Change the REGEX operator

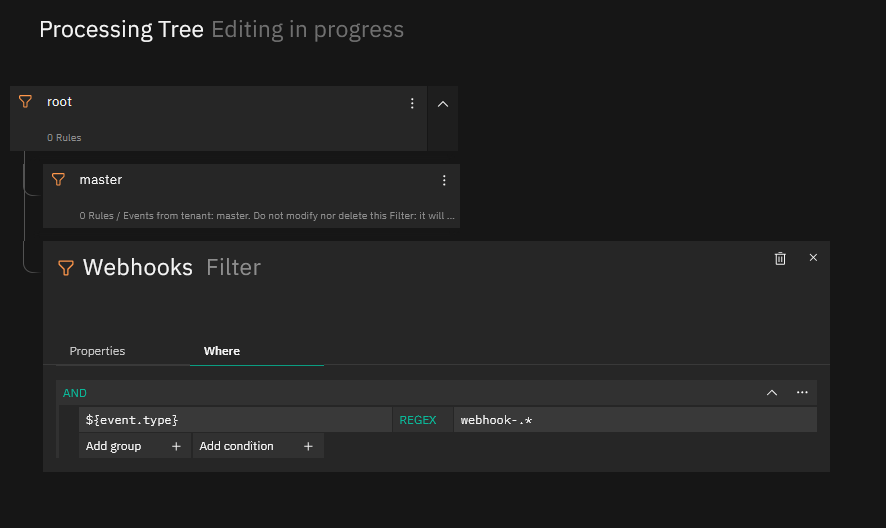(418, 420)
